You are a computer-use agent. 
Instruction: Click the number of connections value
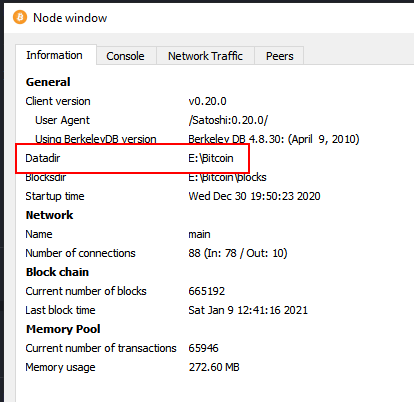tap(238, 253)
